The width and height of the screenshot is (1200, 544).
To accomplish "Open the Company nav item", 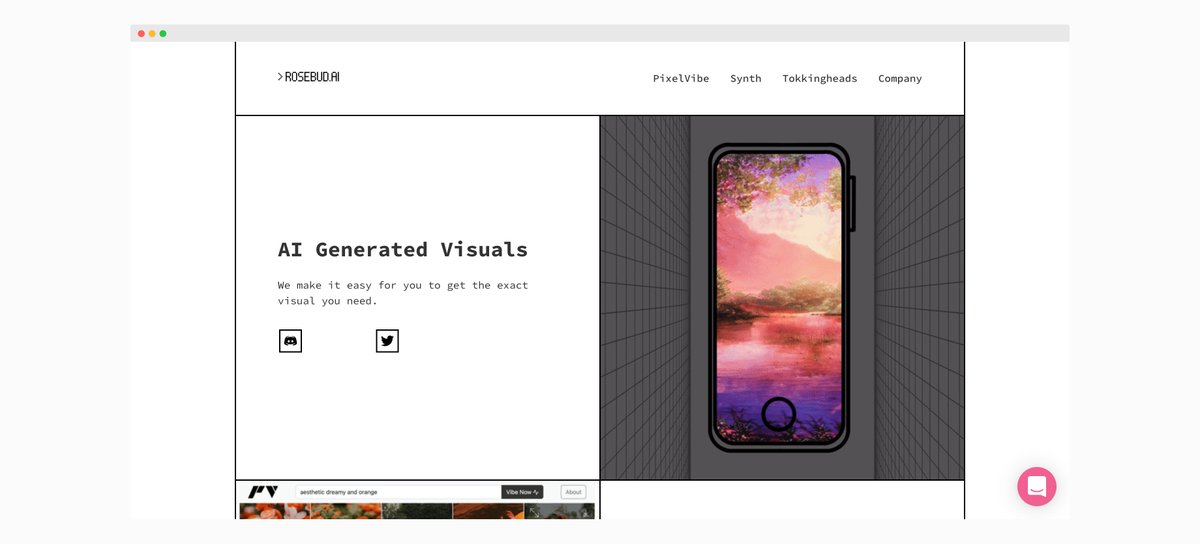I will (900, 78).
